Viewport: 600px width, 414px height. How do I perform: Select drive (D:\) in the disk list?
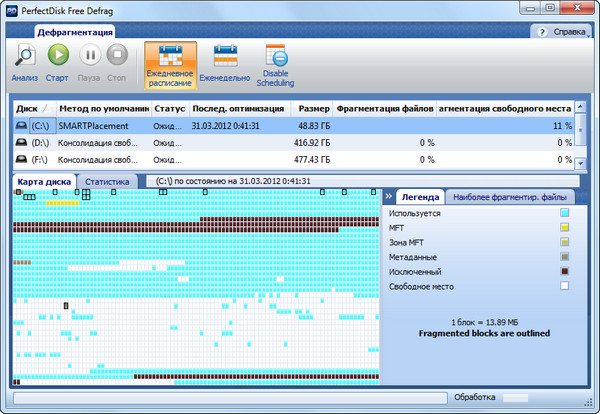[x=40, y=143]
